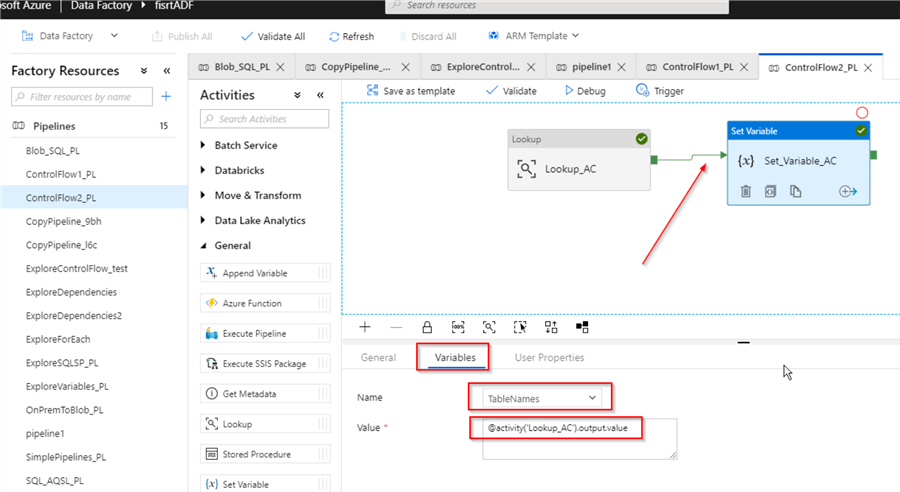Click Filter resources by name field

[82, 96]
